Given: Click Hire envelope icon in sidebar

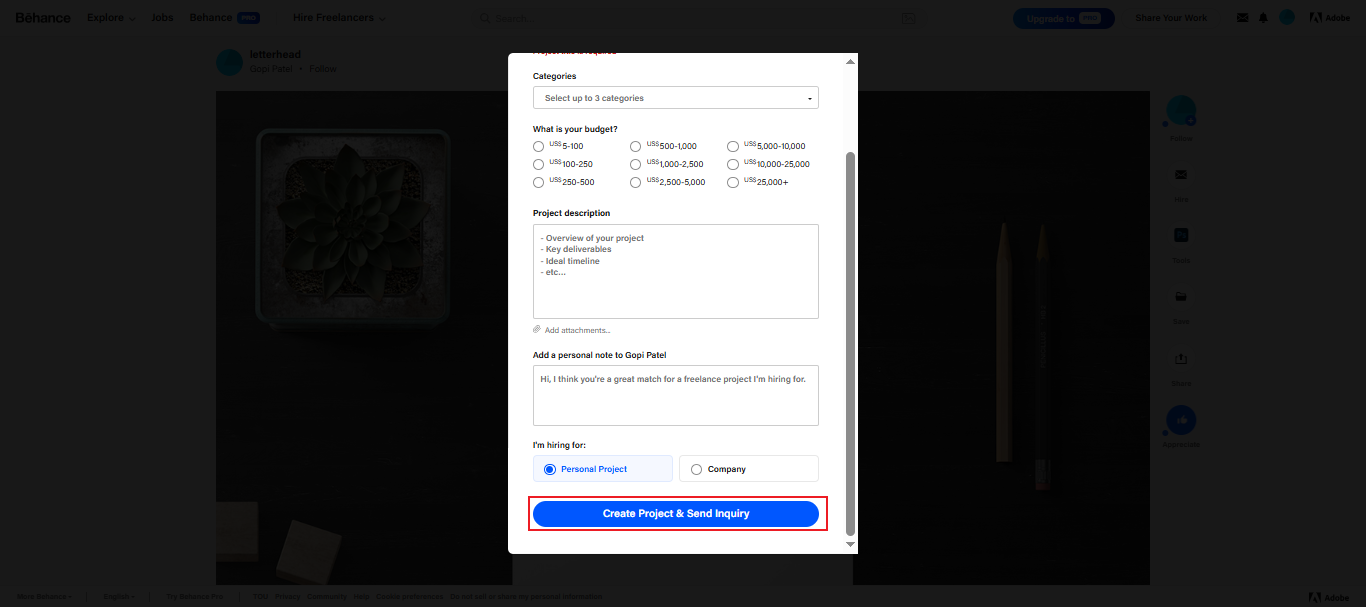Looking at the screenshot, I should pos(1181,174).
